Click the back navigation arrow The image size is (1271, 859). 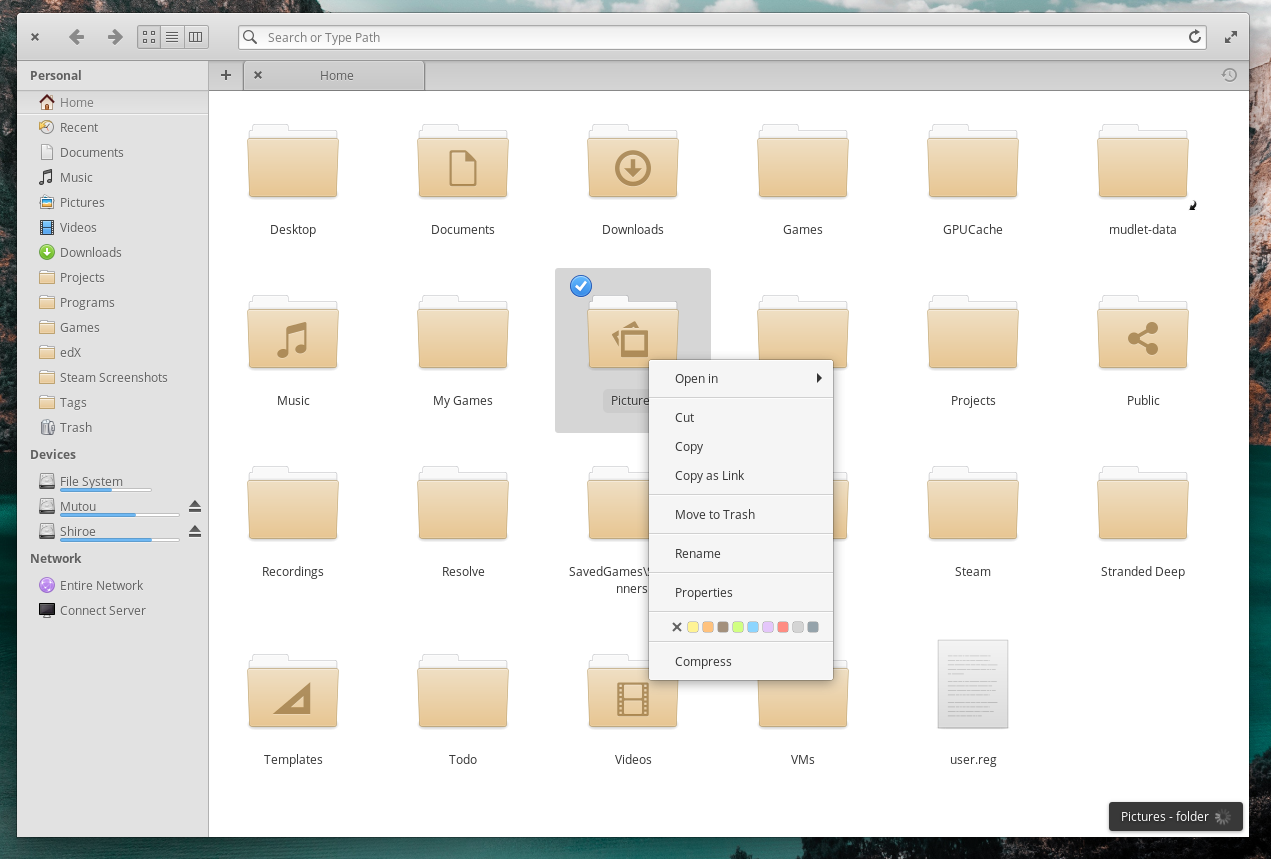pyautogui.click(x=76, y=37)
